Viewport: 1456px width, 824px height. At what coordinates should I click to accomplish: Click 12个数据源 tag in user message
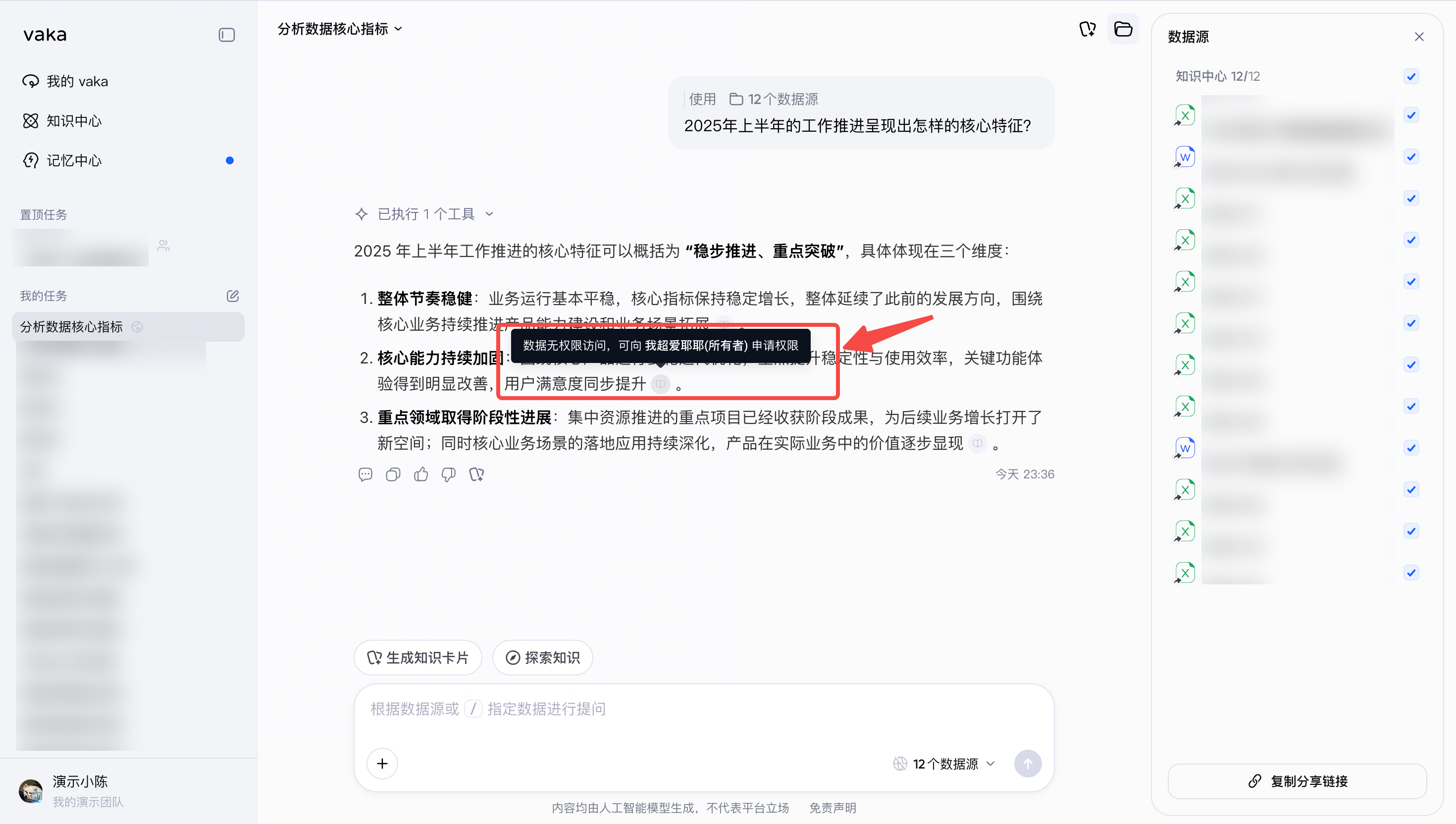click(x=774, y=100)
